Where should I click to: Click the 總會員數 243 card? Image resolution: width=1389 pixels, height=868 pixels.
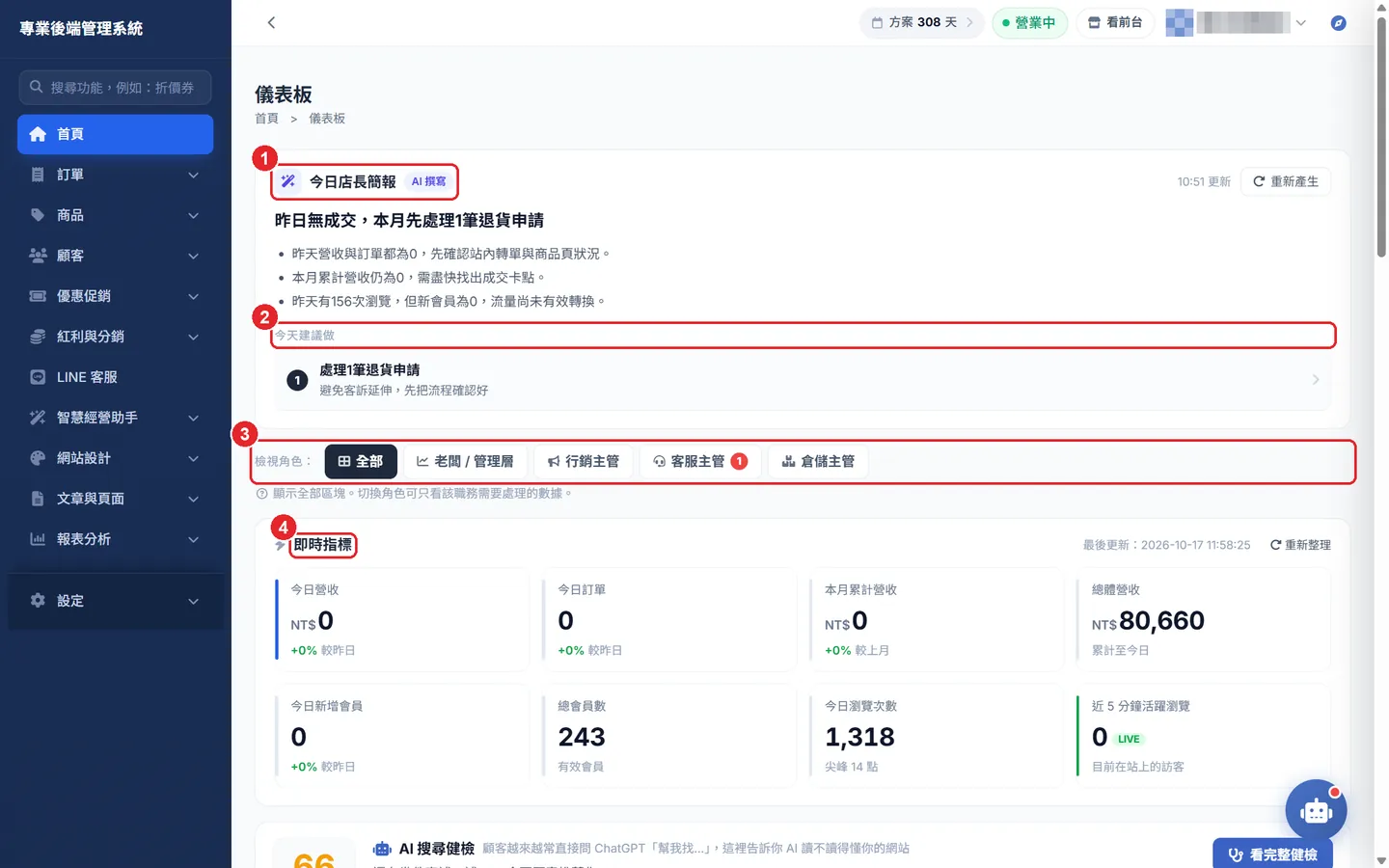[x=668, y=736]
